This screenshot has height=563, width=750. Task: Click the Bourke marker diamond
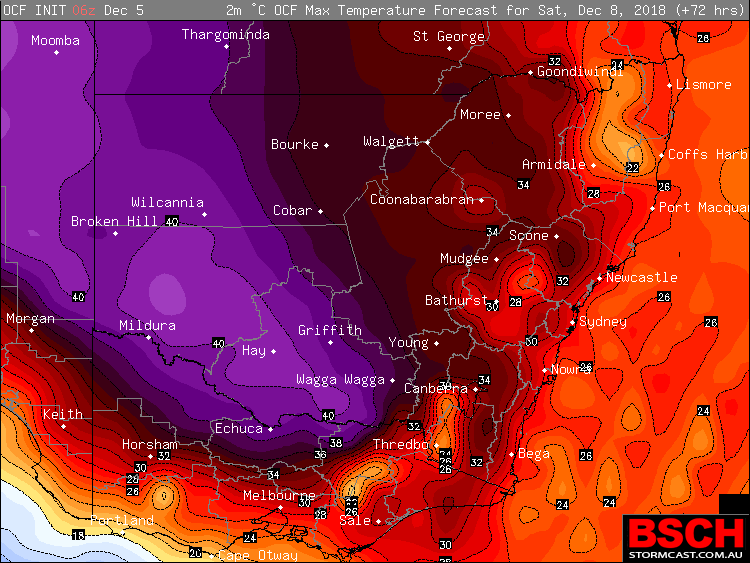[x=326, y=145]
